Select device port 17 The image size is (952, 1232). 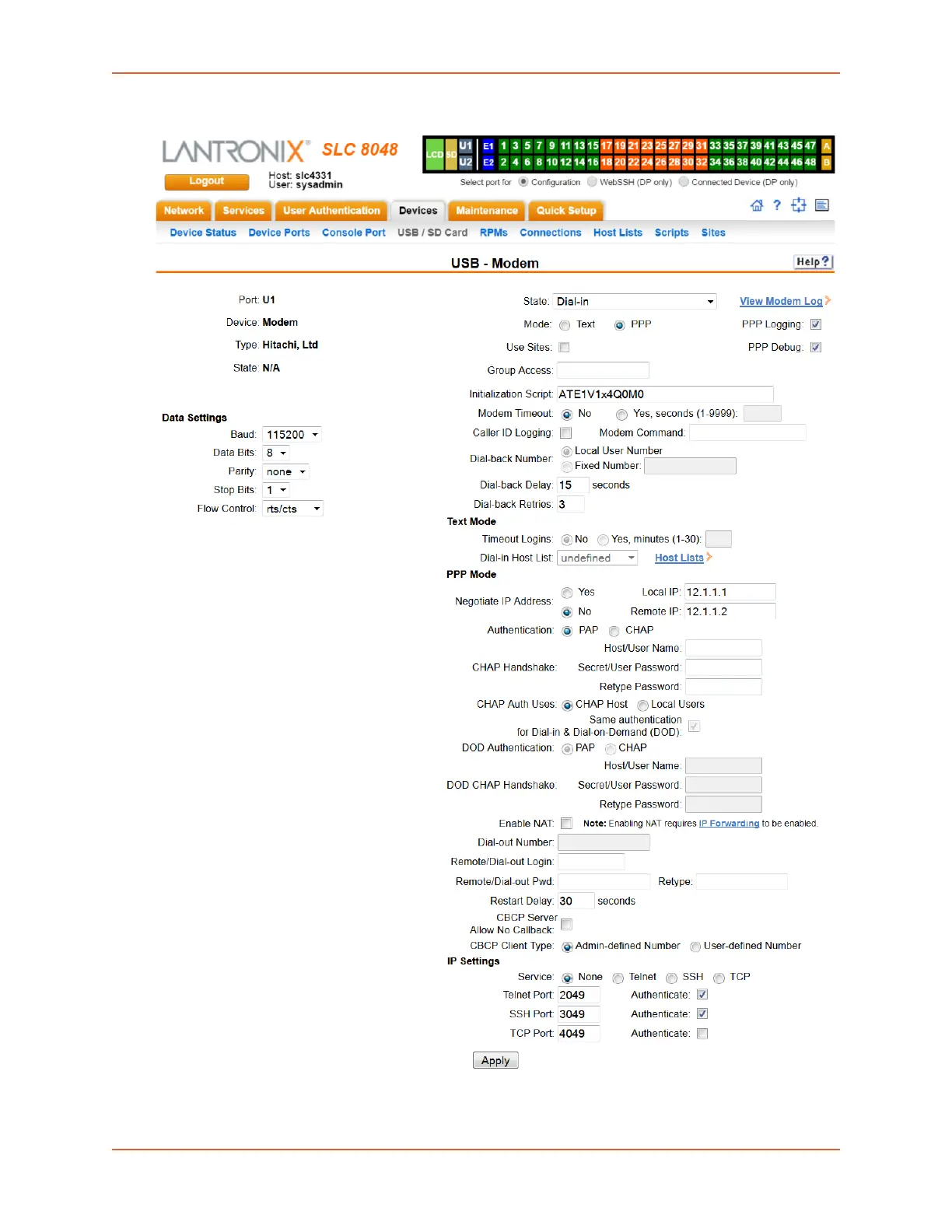(607, 145)
